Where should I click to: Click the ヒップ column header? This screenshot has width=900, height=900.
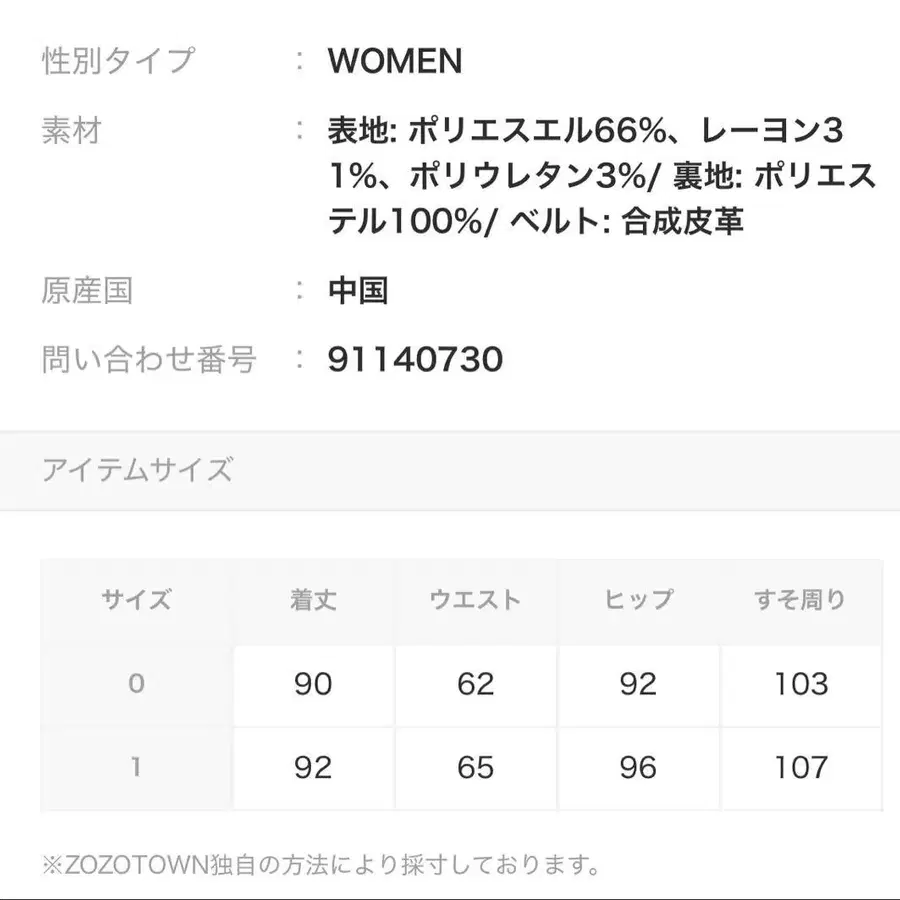(x=638, y=600)
